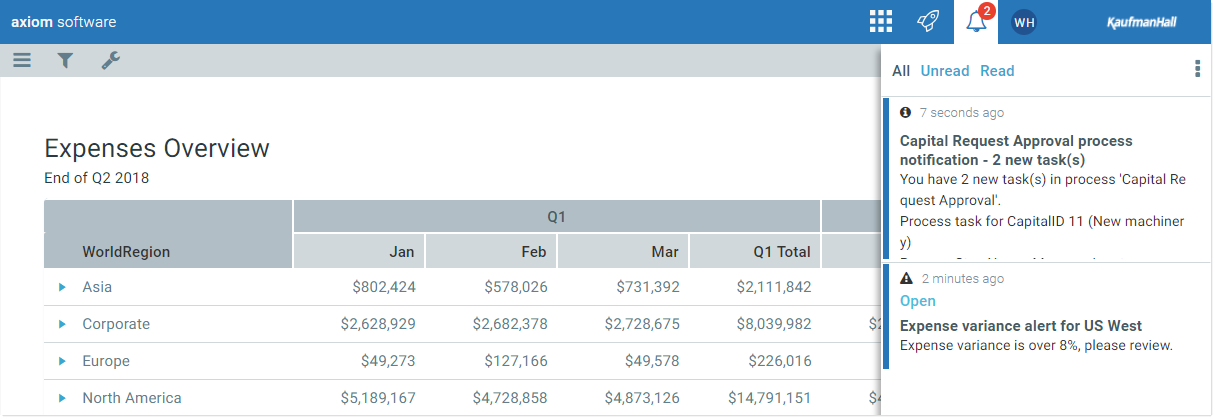Open the hamburger menu icon

coord(22,61)
